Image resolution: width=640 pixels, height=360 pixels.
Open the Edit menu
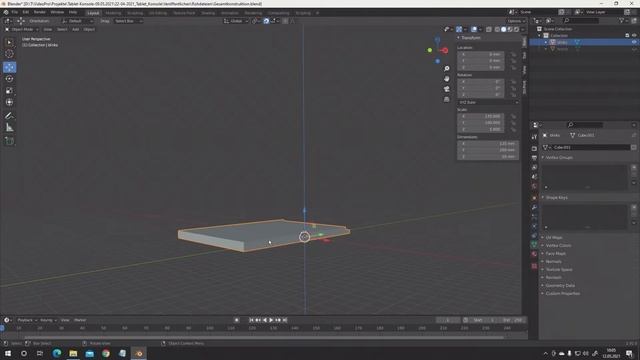pyautogui.click(x=26, y=12)
